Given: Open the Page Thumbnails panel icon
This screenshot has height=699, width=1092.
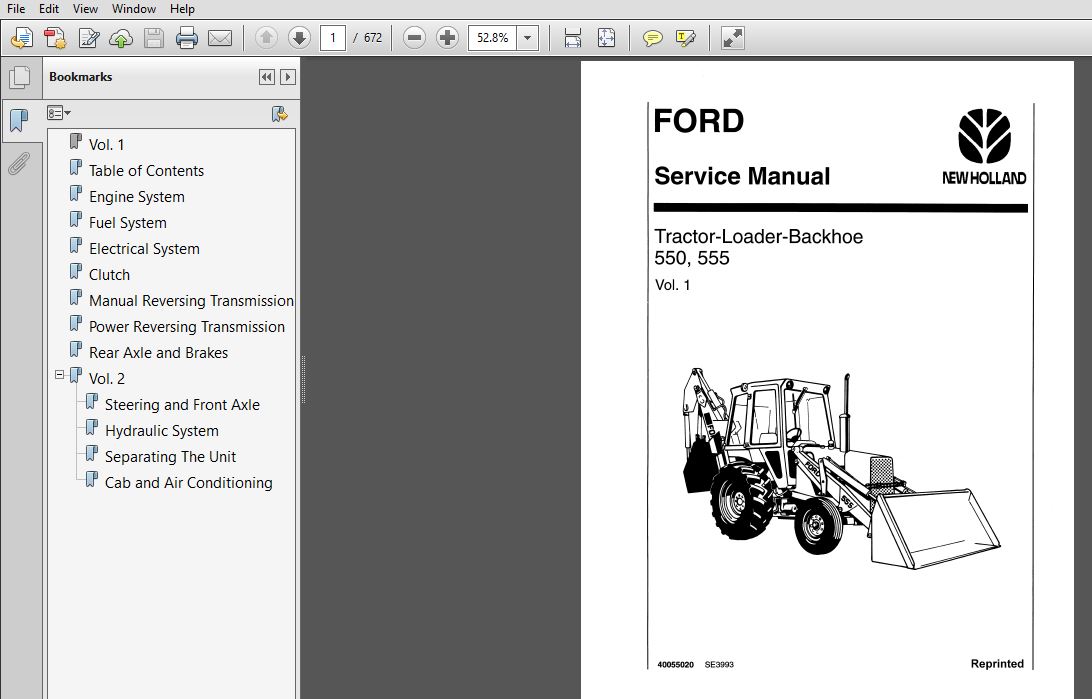Looking at the screenshot, I should pos(20,77).
